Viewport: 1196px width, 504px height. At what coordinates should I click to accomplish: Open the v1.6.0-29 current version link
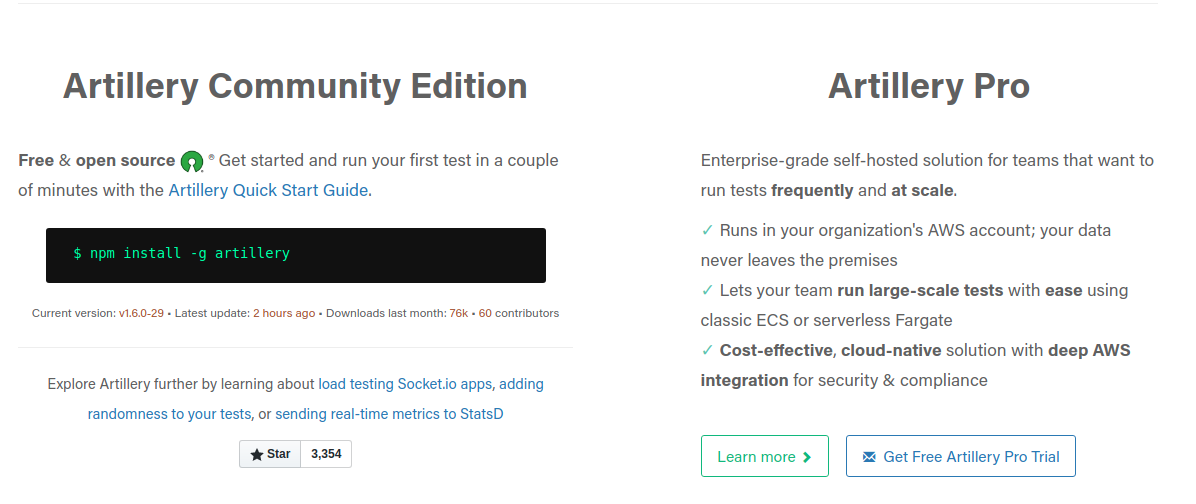(x=141, y=313)
